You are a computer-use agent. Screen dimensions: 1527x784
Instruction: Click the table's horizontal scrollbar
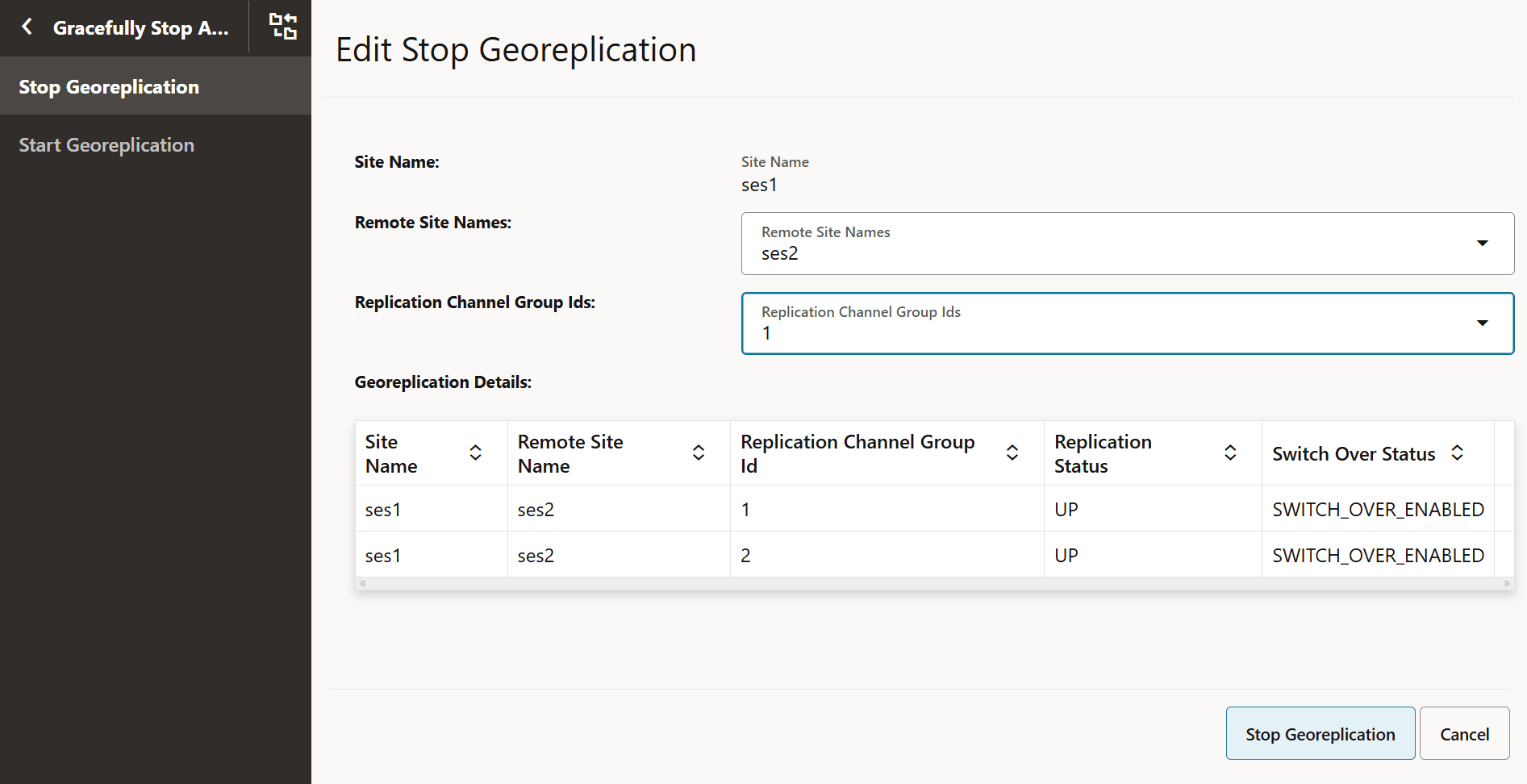[x=934, y=583]
